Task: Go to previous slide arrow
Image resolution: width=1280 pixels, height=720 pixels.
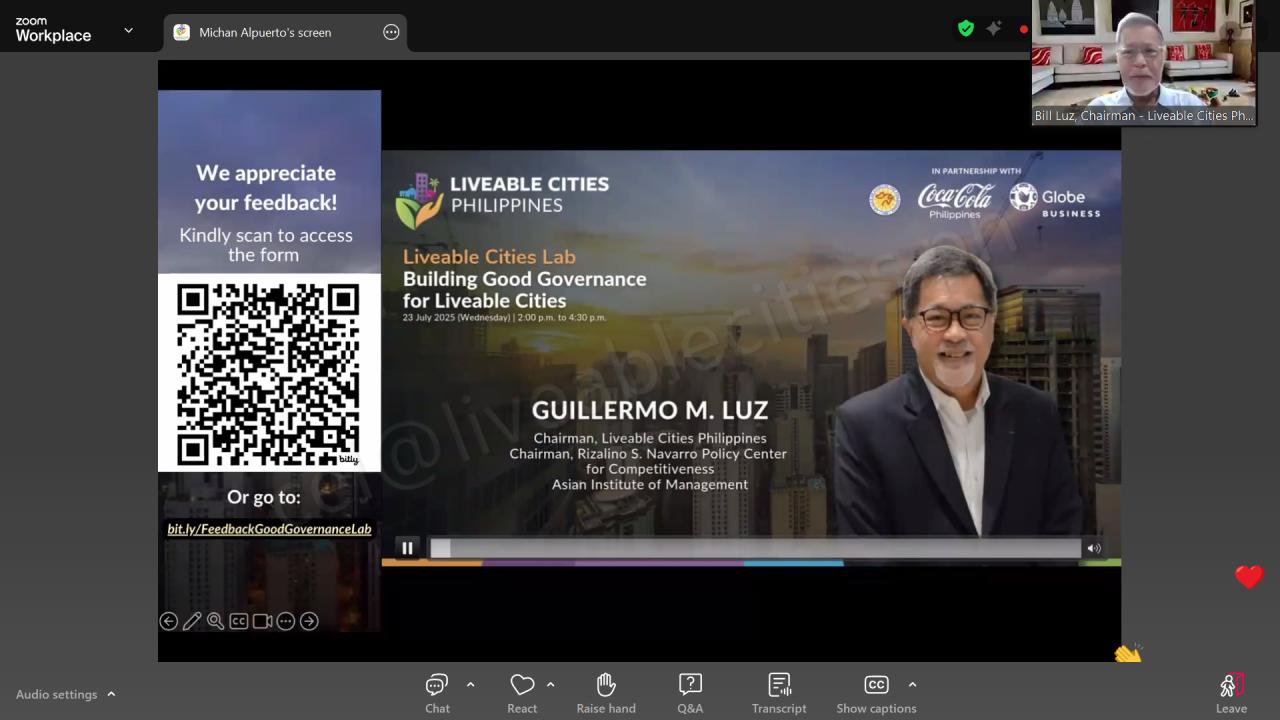Action: coord(169,621)
